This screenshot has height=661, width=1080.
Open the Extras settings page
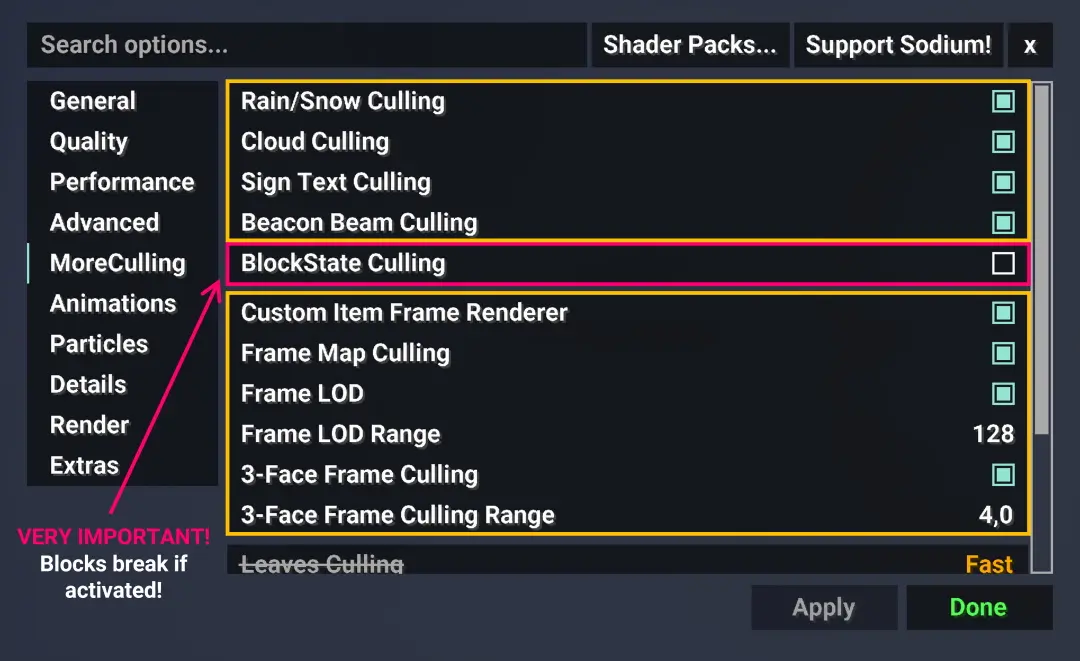84,465
